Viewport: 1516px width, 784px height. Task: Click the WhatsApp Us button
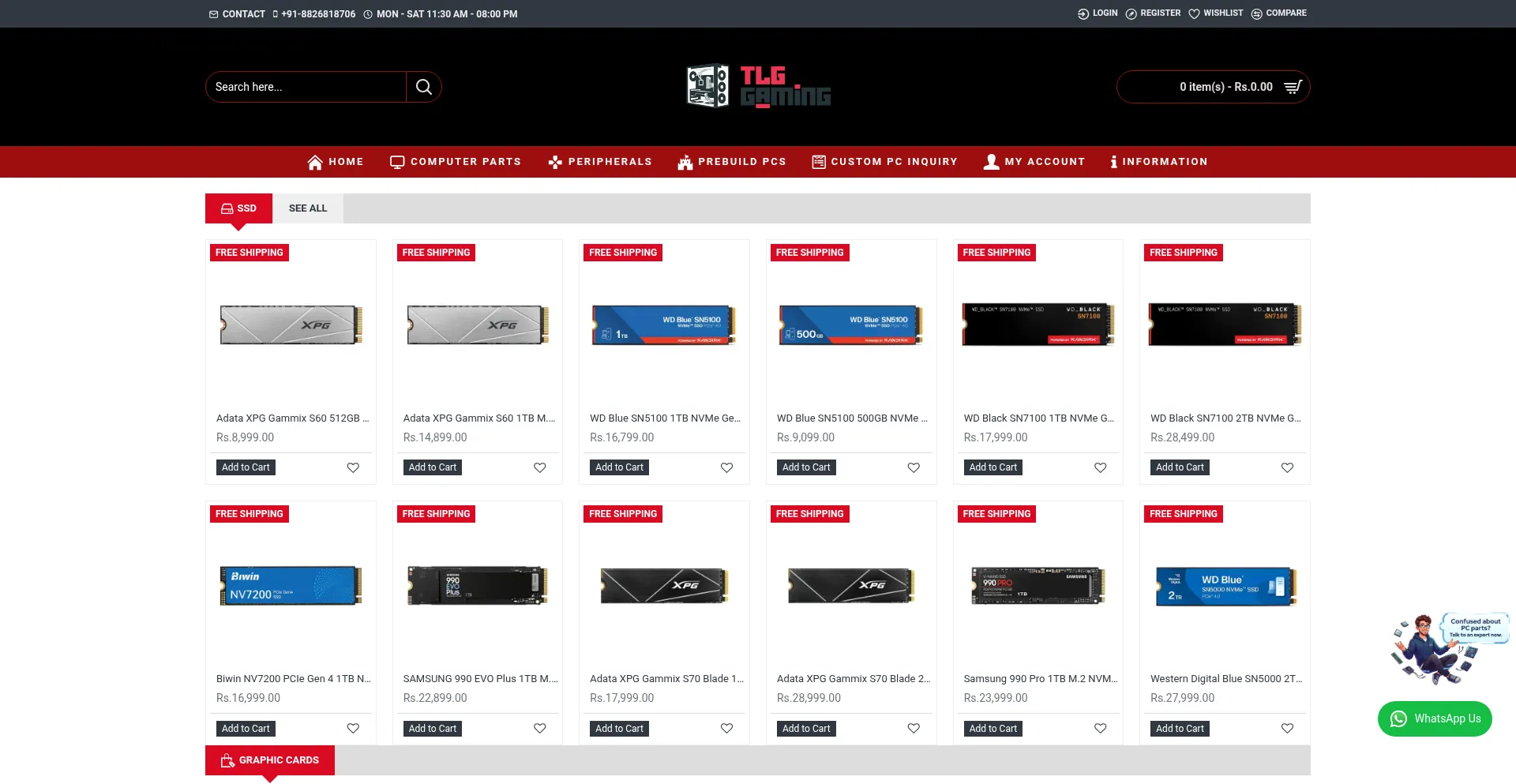pos(1435,718)
